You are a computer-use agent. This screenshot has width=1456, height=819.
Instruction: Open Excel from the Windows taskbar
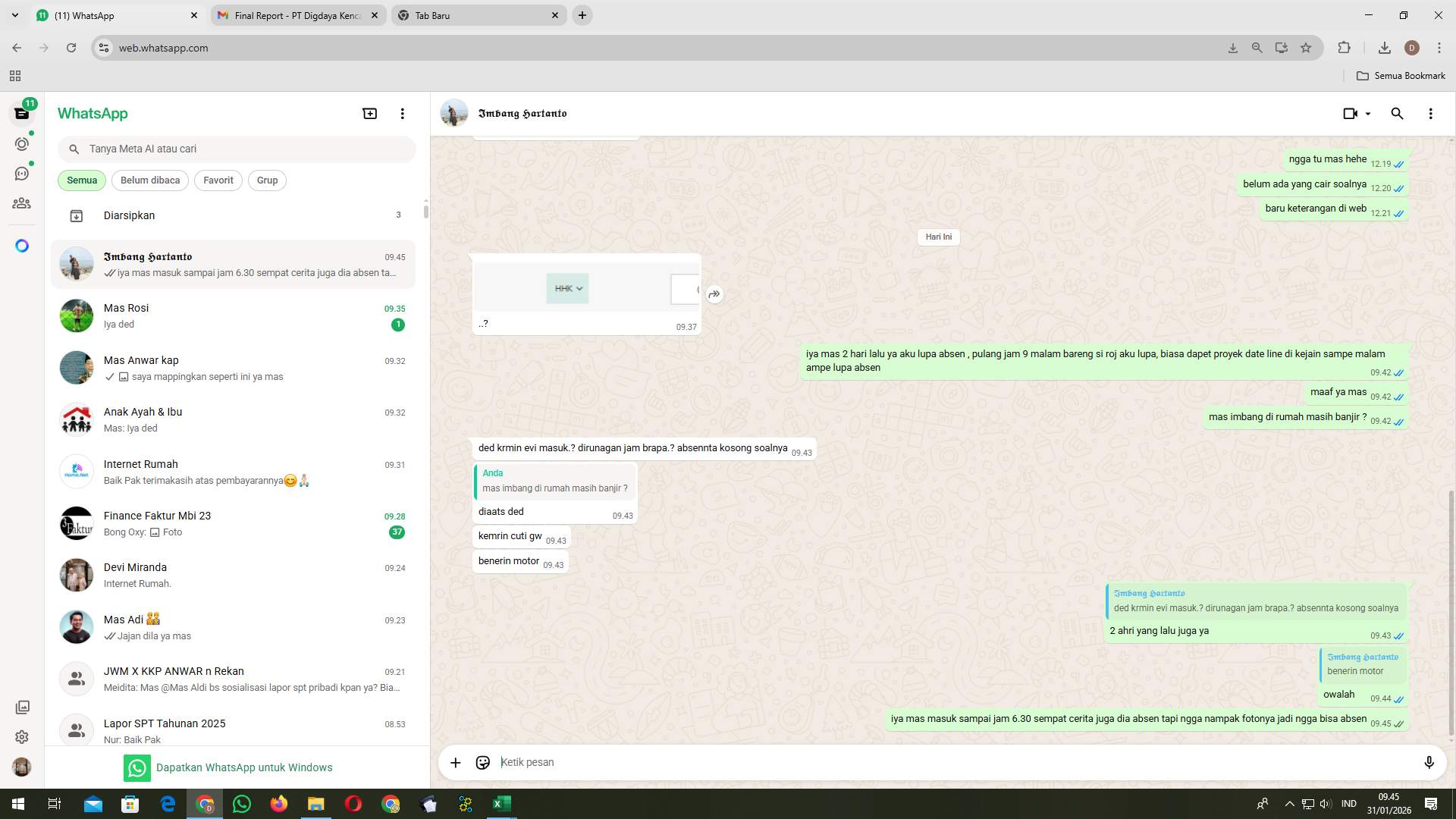click(x=501, y=804)
